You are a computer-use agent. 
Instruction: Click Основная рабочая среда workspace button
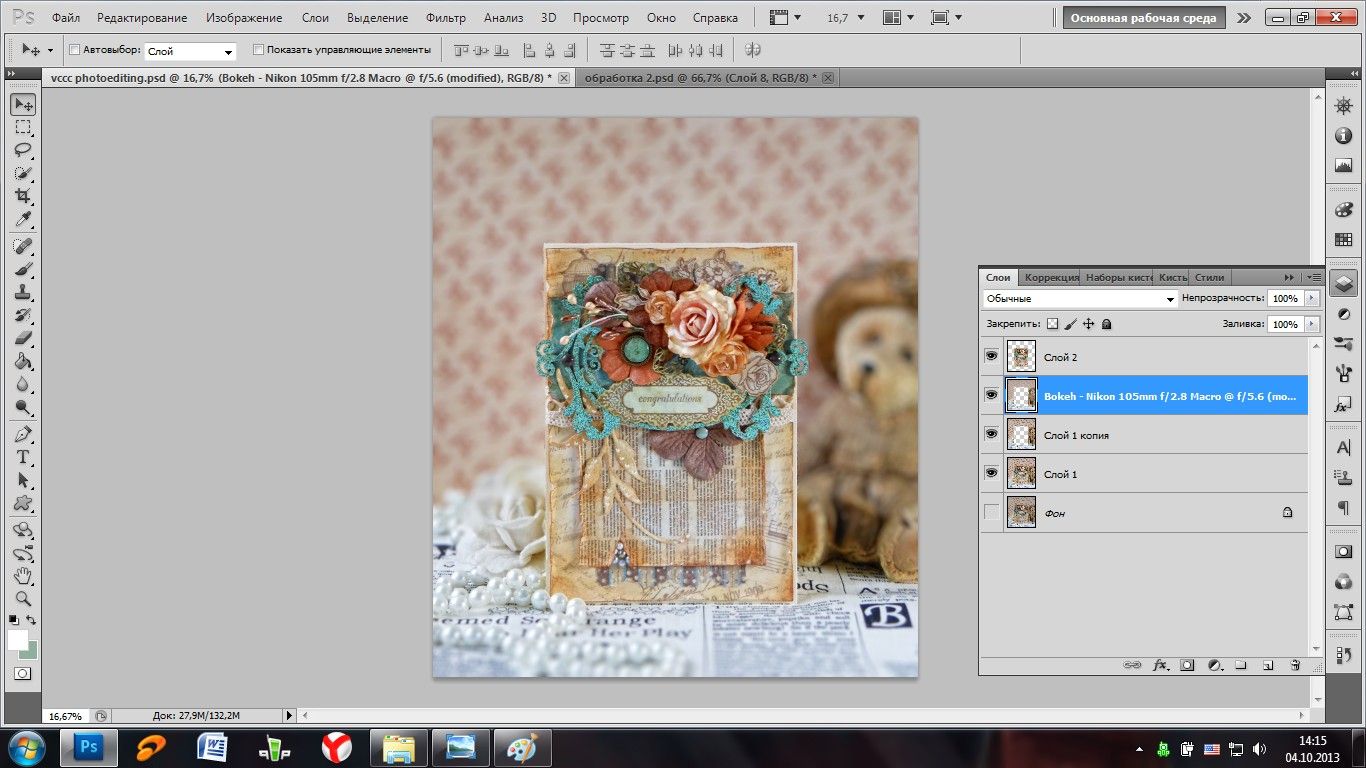point(1144,18)
